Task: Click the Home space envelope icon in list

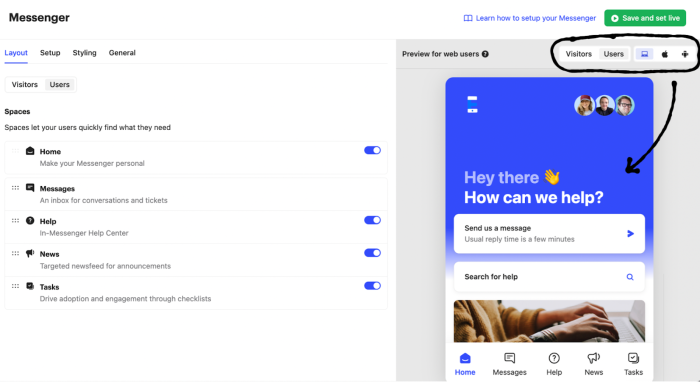Action: pos(30,151)
